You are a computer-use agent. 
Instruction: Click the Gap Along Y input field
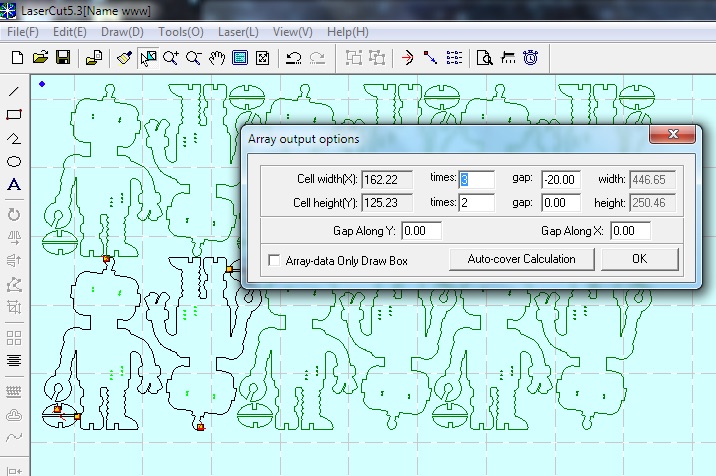[421, 231]
